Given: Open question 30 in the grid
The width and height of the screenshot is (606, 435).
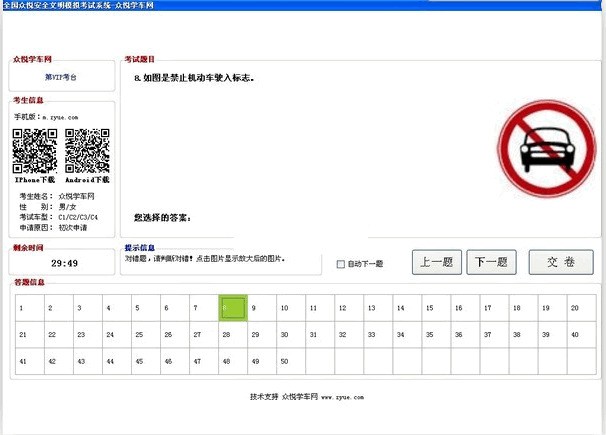Looking at the screenshot, I should [x=291, y=335].
